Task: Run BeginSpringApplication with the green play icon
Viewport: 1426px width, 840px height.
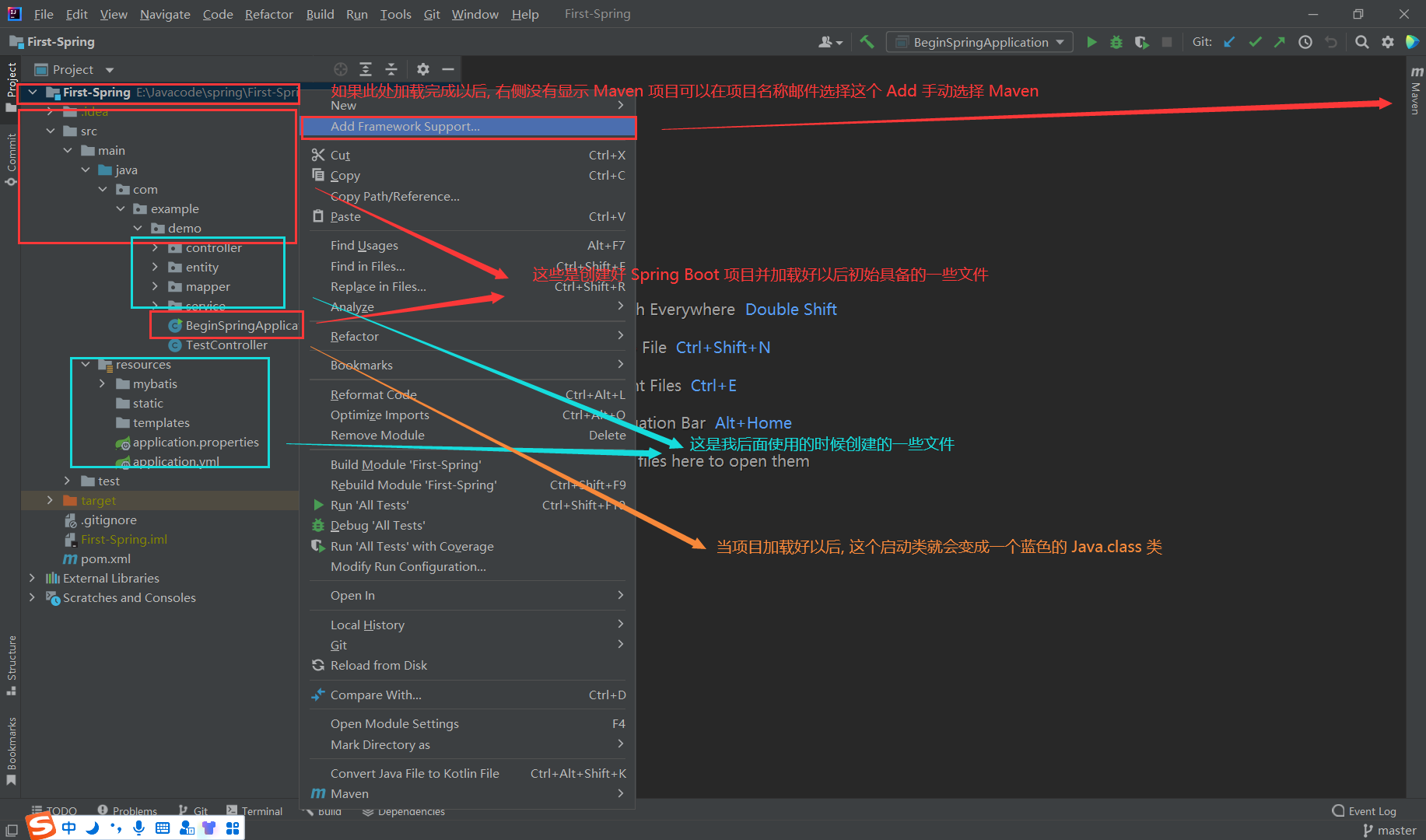Action: click(x=1091, y=42)
